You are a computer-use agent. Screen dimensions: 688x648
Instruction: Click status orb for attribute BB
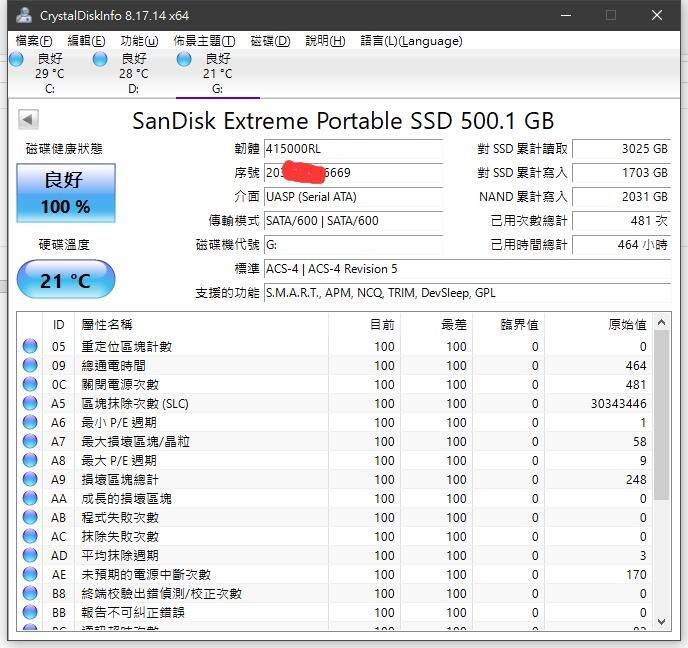[30, 612]
